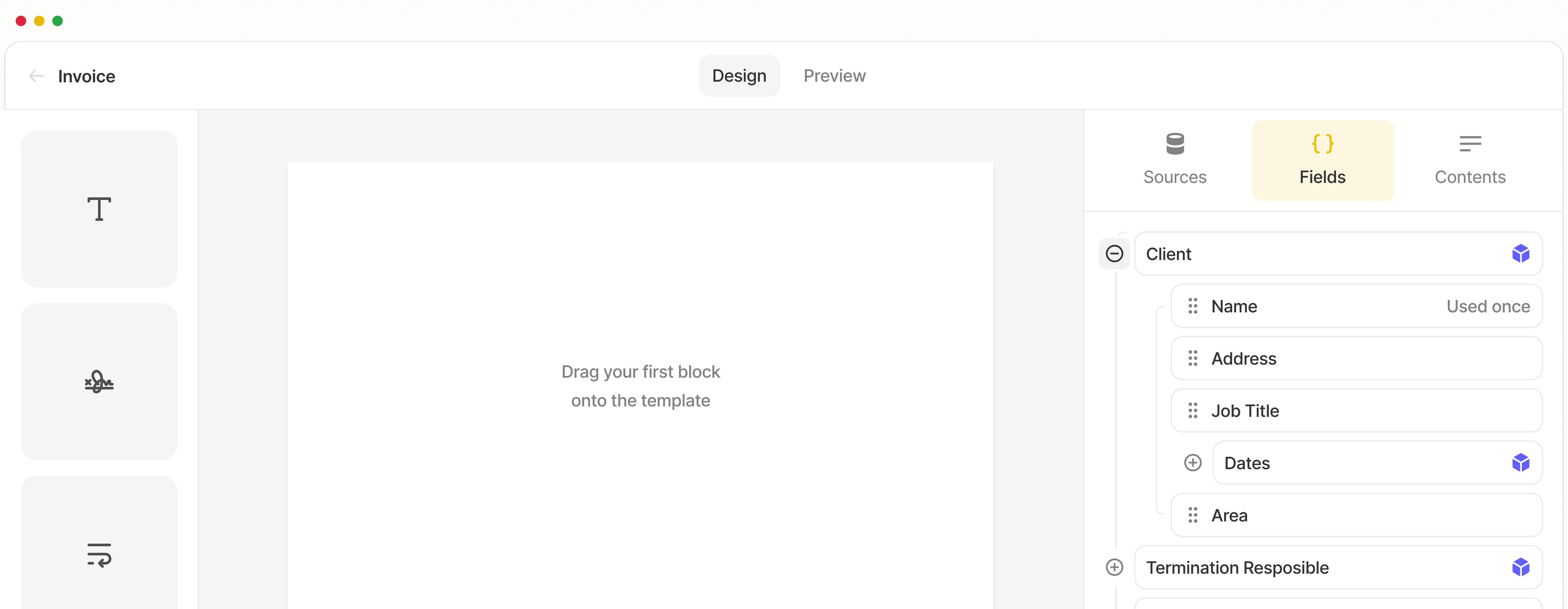Click the Invoice template title
The width and height of the screenshot is (1568, 609).
(x=87, y=76)
